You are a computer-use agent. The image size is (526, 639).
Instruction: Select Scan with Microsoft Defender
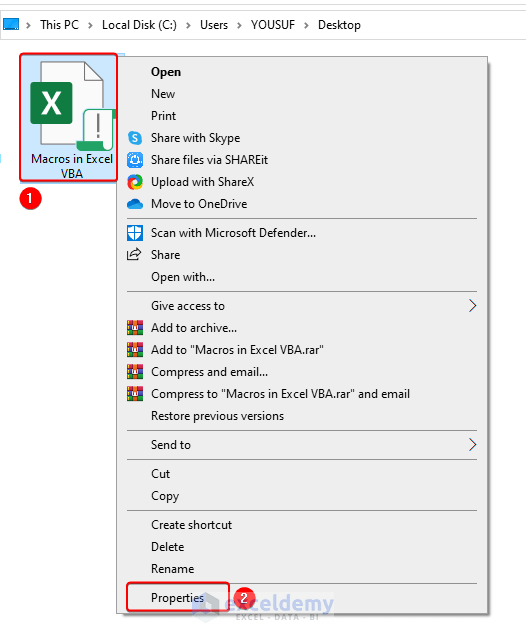233,233
